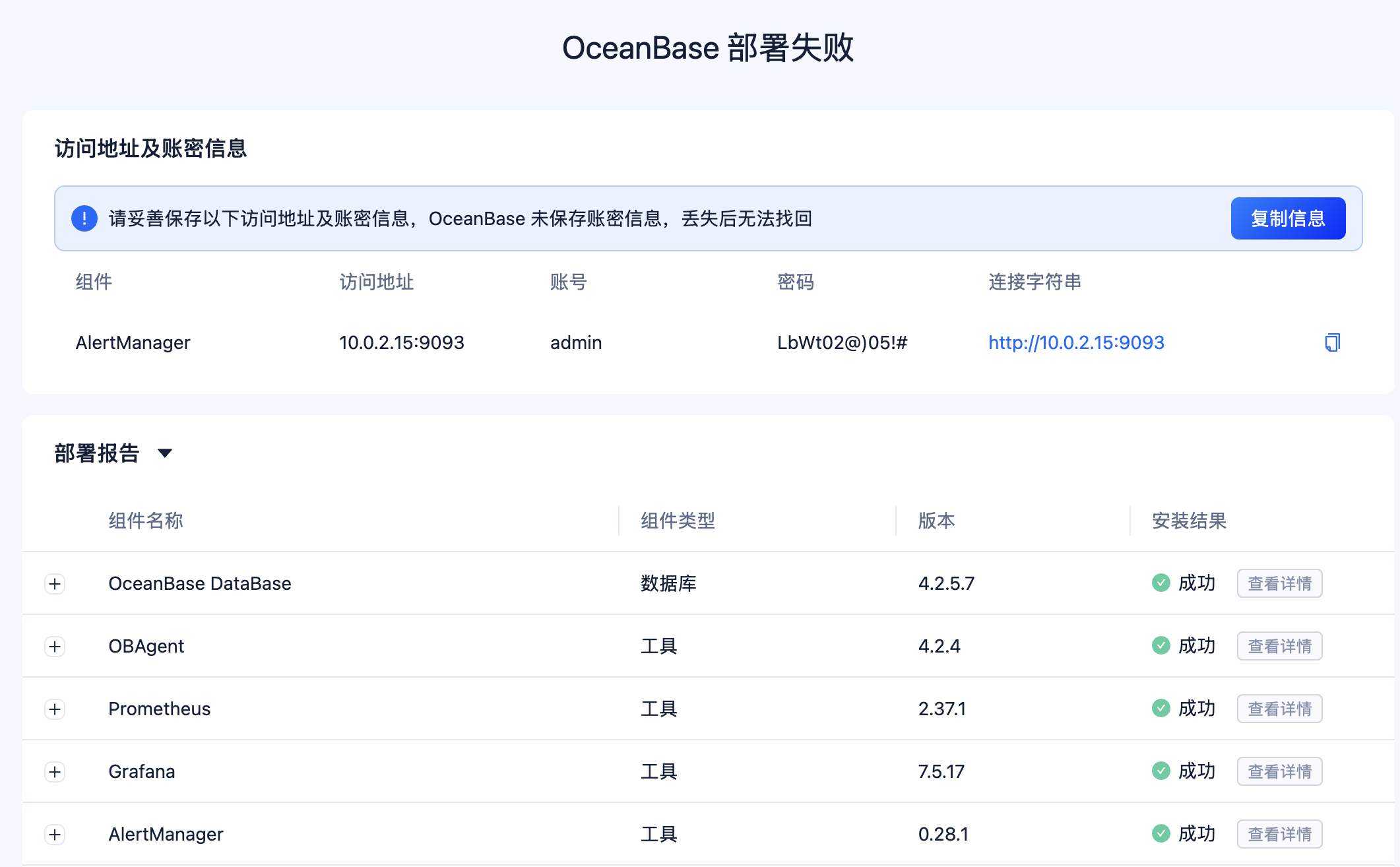Click the 复制信息 button
This screenshot has height=867, width=1400.
click(x=1287, y=218)
